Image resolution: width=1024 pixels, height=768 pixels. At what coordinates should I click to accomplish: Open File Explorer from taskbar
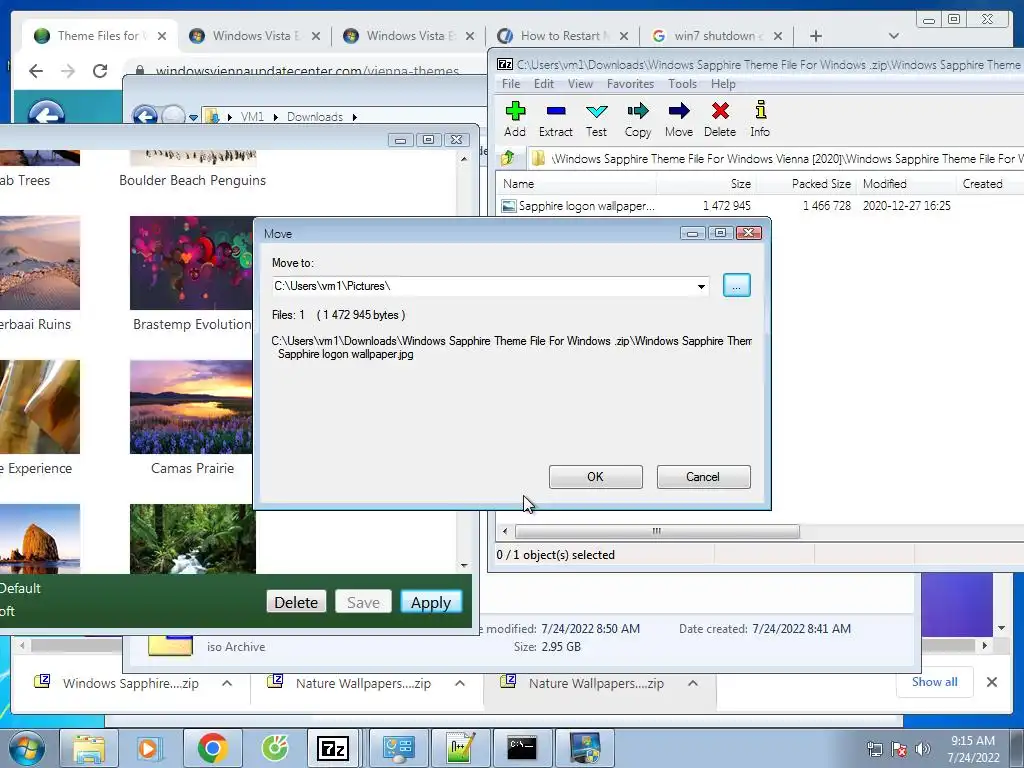pyautogui.click(x=88, y=748)
